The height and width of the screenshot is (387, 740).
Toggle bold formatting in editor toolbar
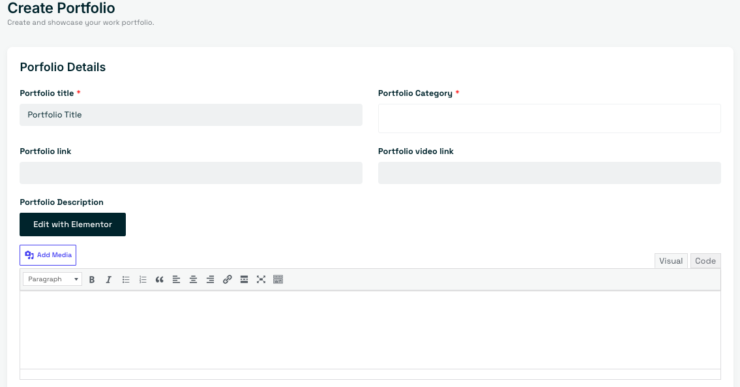(x=92, y=279)
